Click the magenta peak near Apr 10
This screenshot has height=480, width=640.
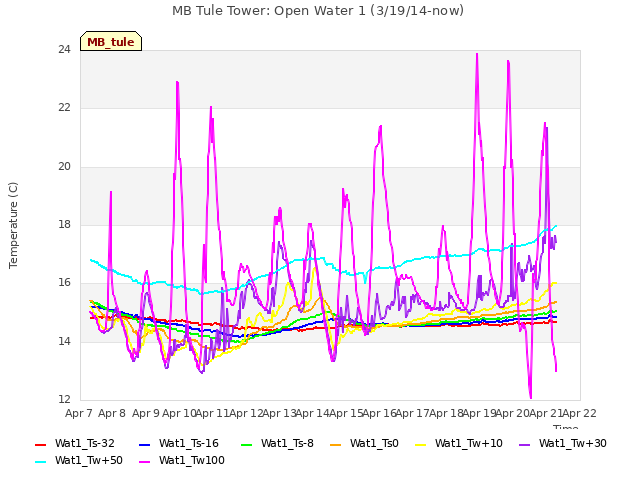click(x=177, y=83)
